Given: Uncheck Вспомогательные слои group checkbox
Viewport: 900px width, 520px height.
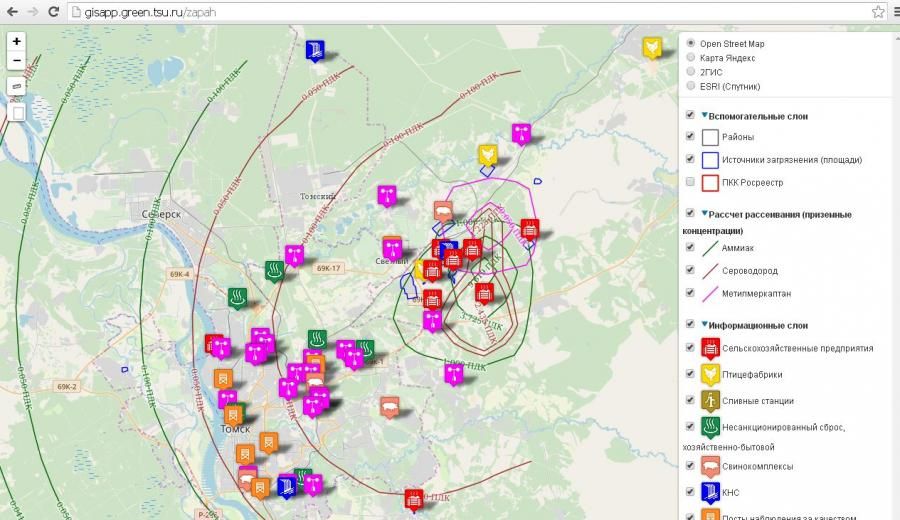Looking at the screenshot, I should click(x=690, y=115).
